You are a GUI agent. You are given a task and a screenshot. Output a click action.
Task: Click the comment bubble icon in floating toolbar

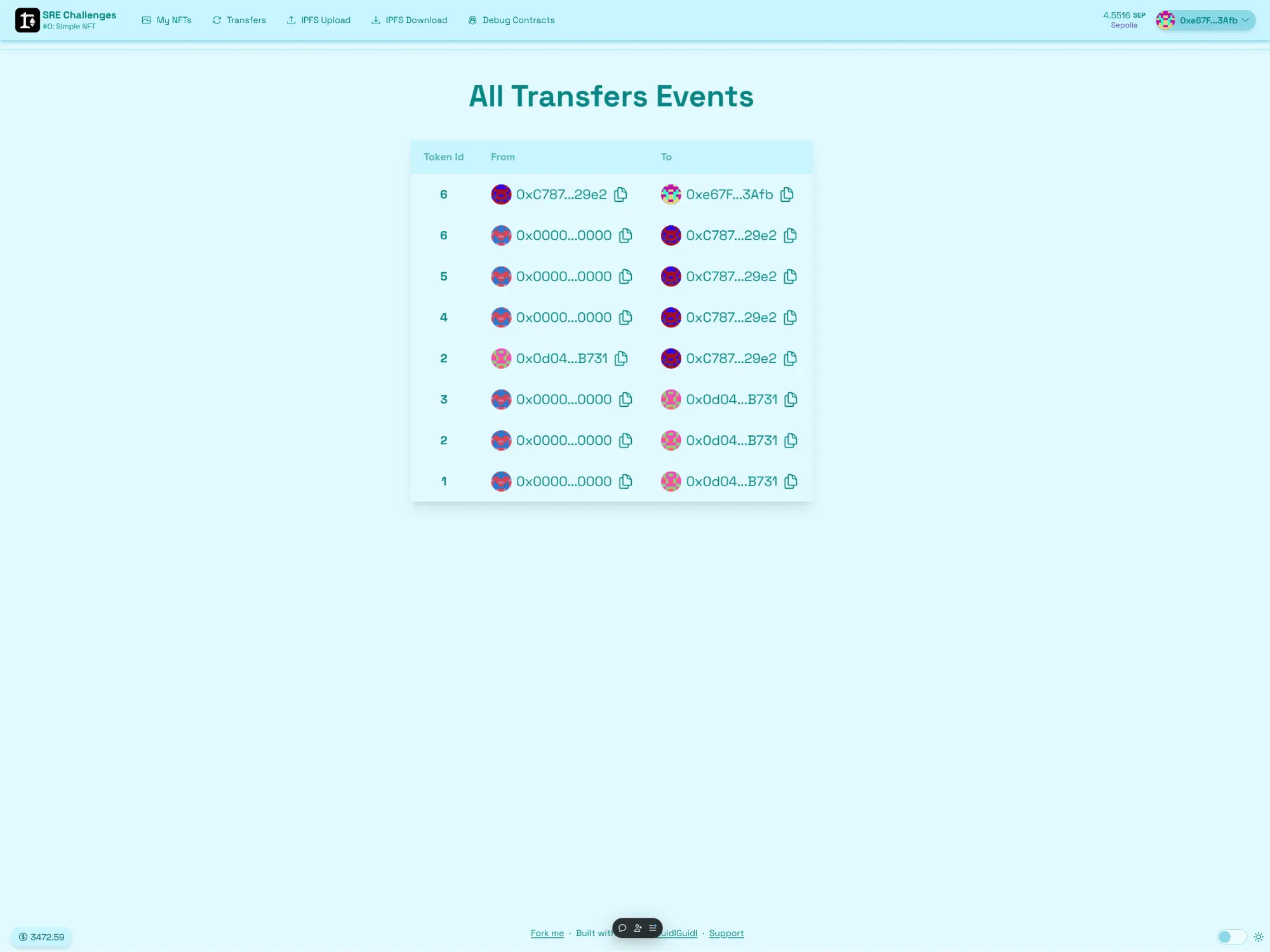coord(622,928)
